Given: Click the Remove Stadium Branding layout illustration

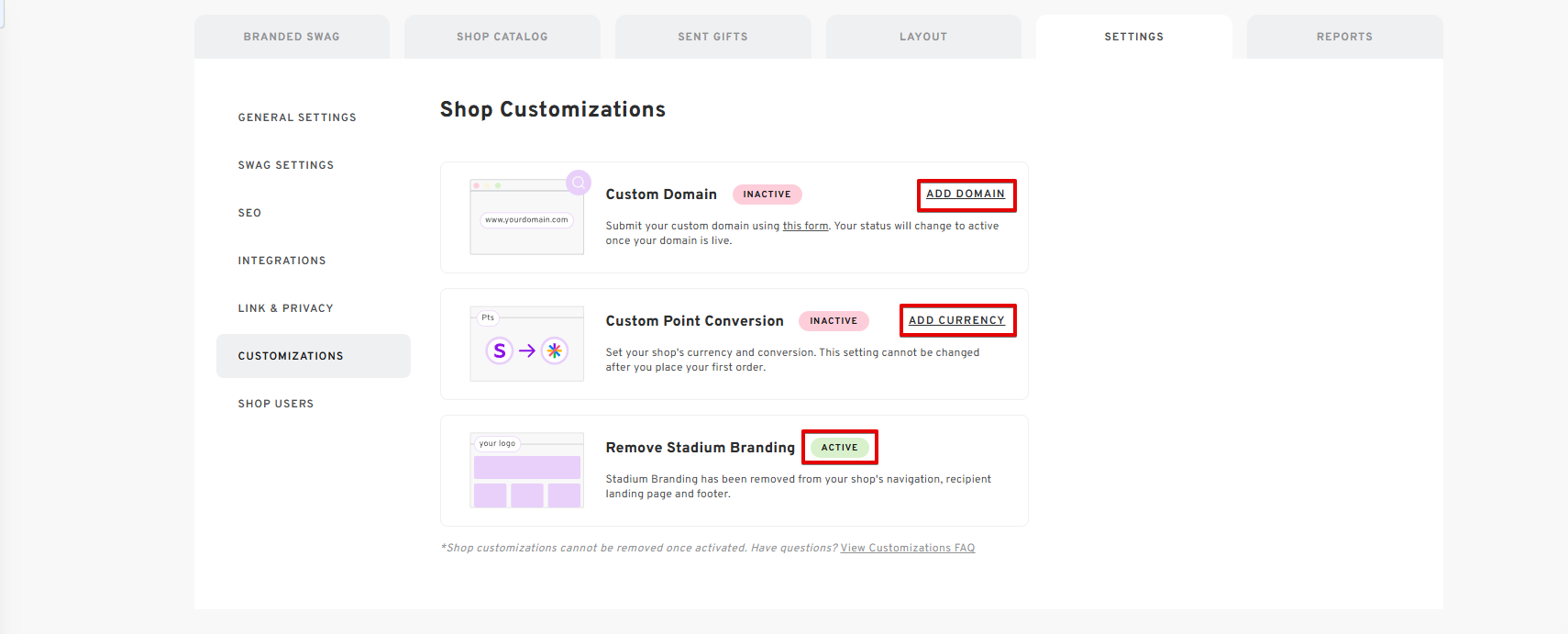Looking at the screenshot, I should point(526,471).
